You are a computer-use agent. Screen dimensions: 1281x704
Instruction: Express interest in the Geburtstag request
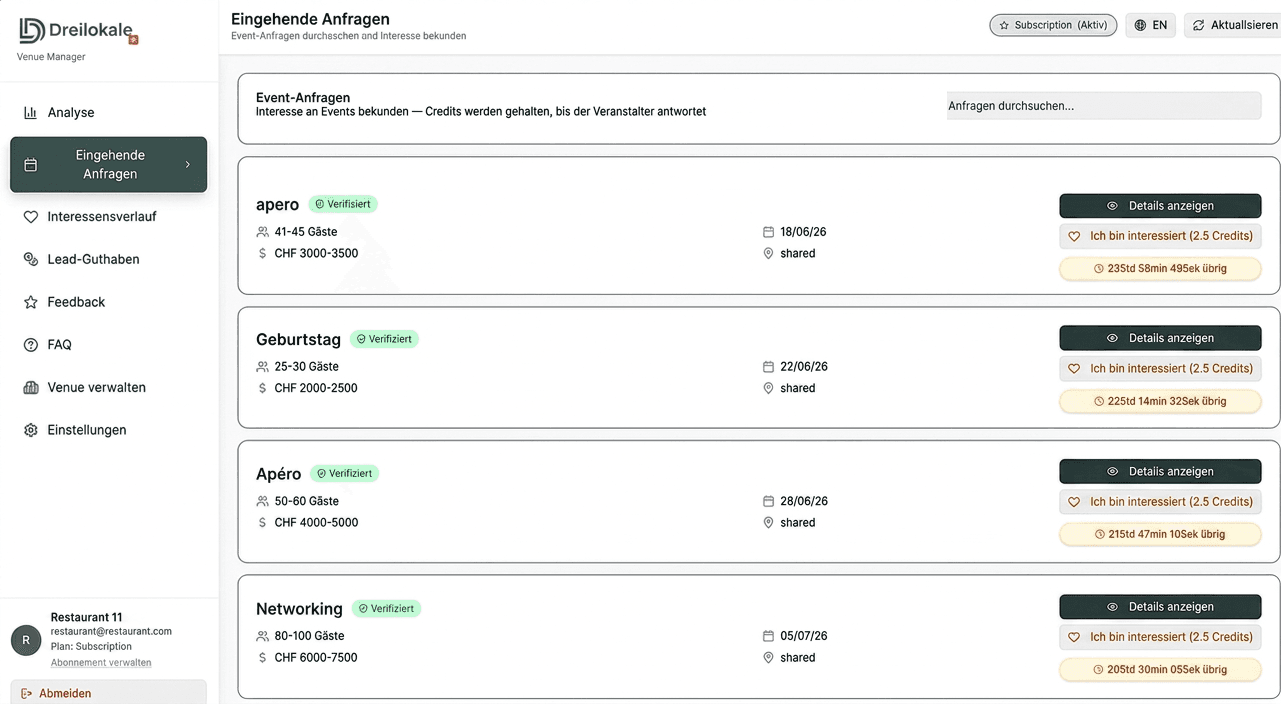(x=1160, y=369)
